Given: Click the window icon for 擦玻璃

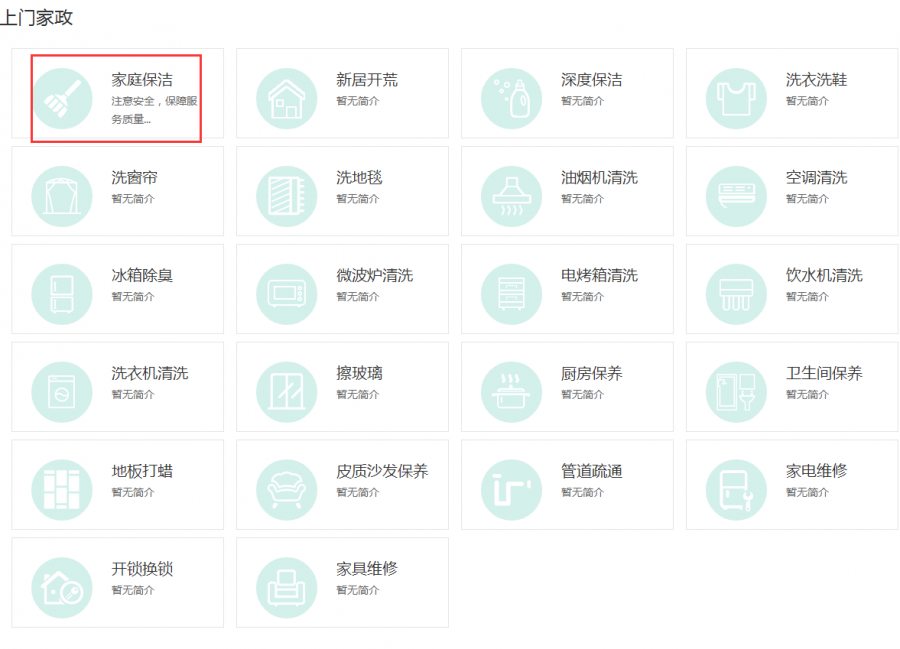Looking at the screenshot, I should 286,392.
